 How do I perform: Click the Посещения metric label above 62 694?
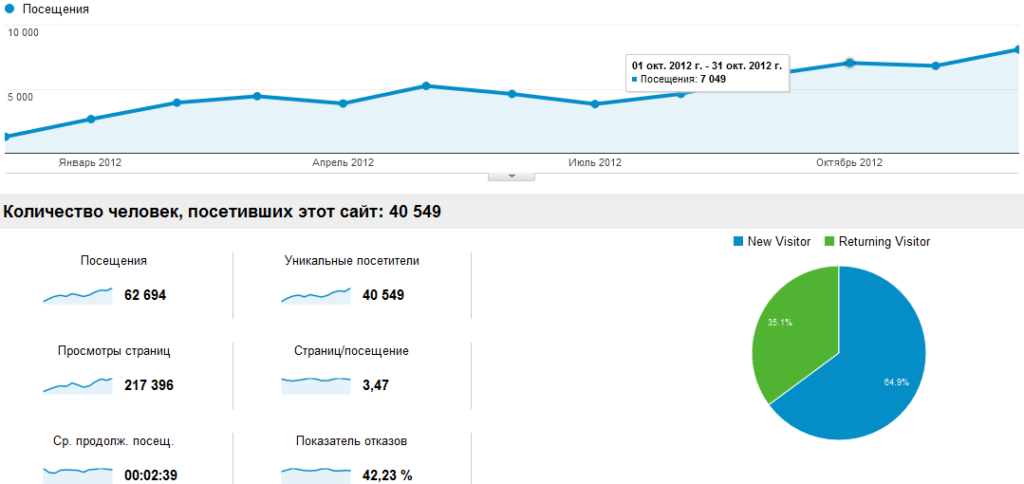(x=114, y=261)
